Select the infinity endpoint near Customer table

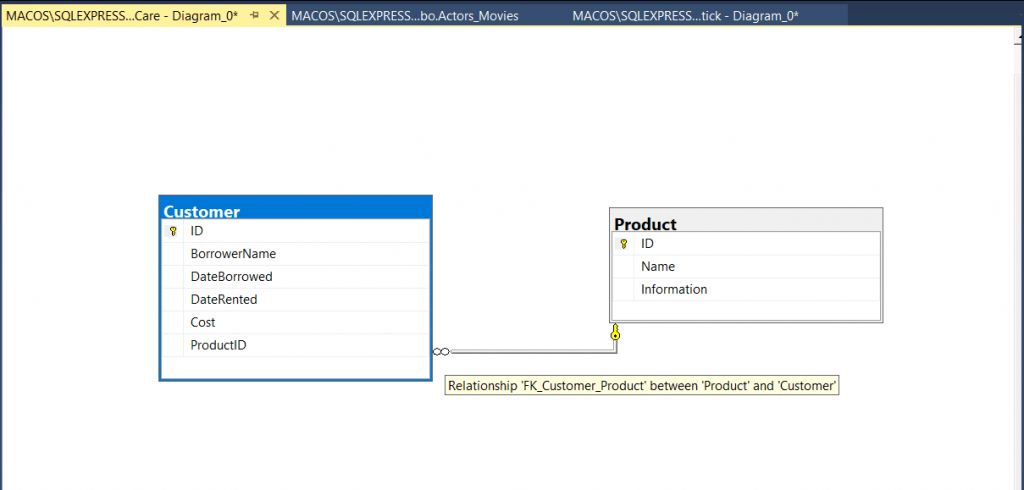point(442,351)
